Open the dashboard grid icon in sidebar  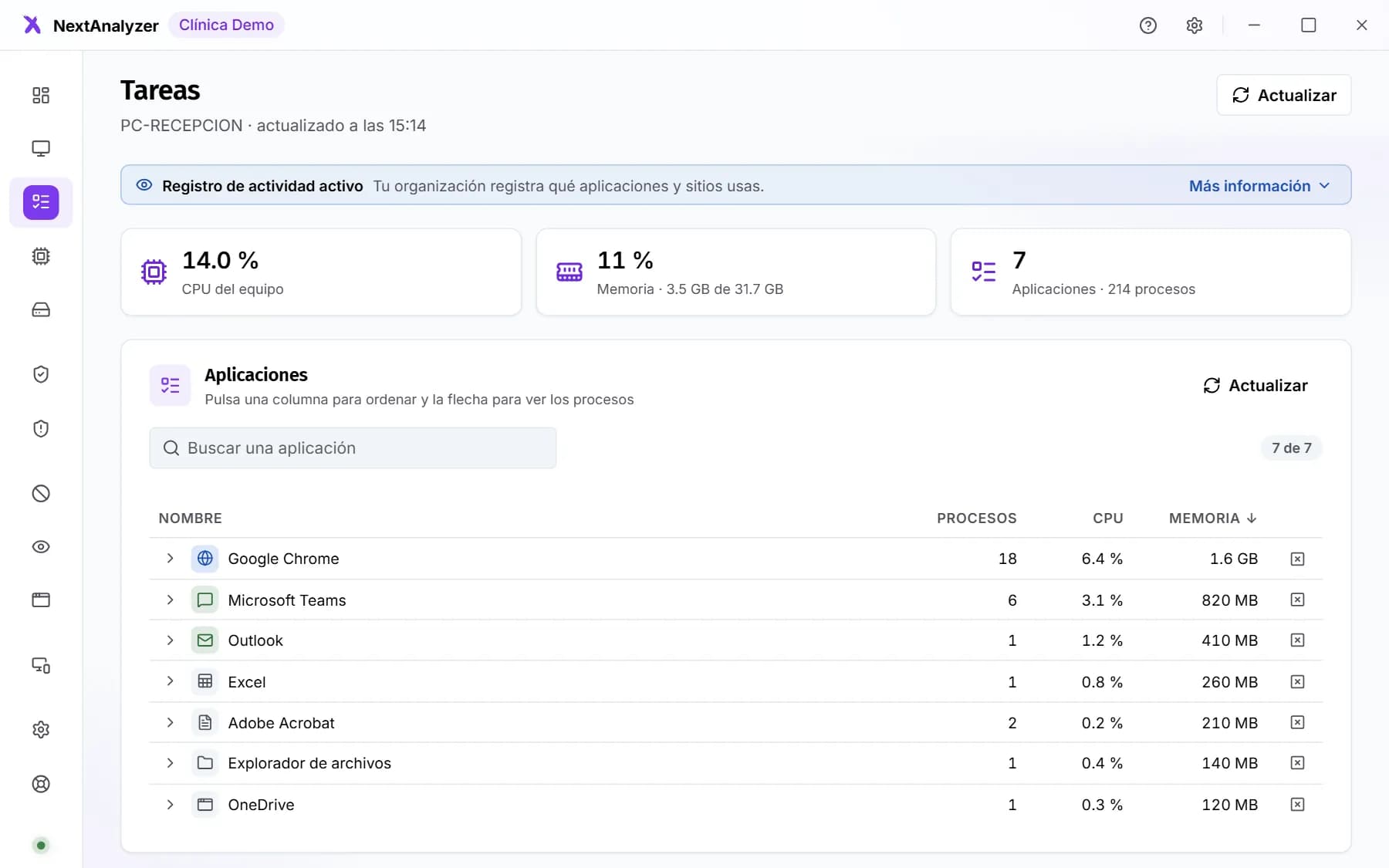(x=41, y=95)
